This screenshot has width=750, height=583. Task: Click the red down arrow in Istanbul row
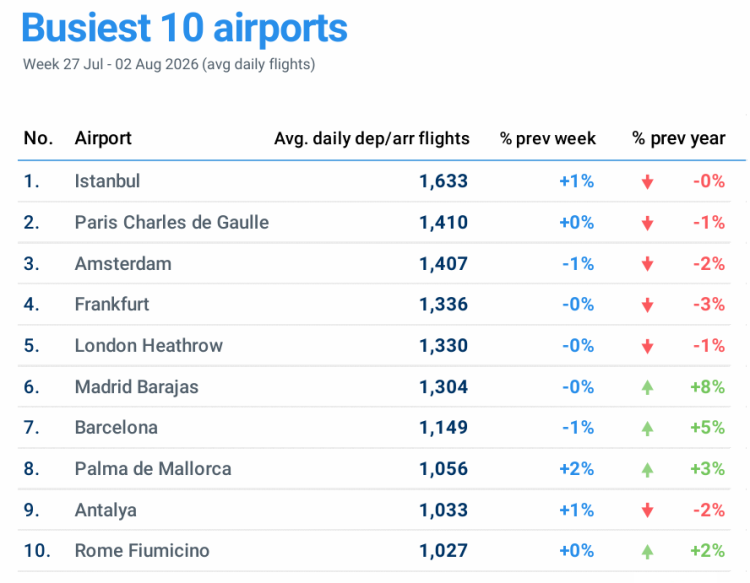tap(647, 182)
